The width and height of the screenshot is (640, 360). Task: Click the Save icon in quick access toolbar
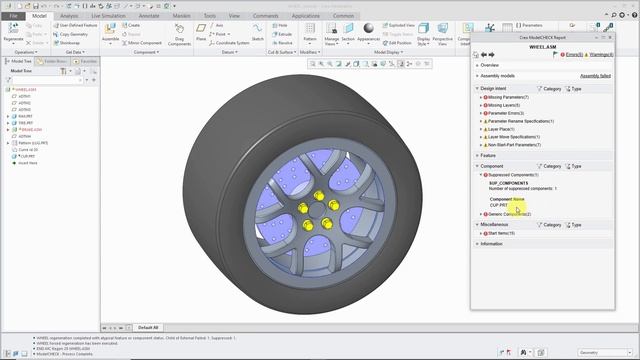tap(36, 6)
